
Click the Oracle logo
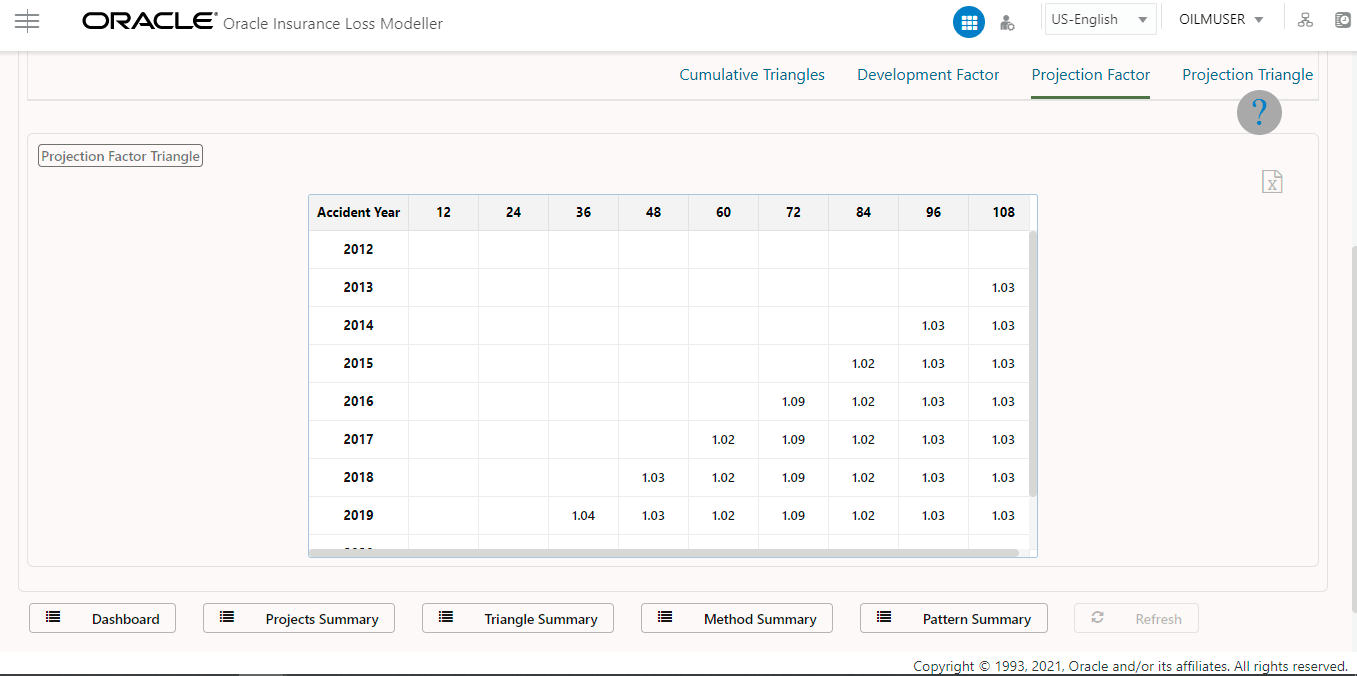pyautogui.click(x=148, y=20)
